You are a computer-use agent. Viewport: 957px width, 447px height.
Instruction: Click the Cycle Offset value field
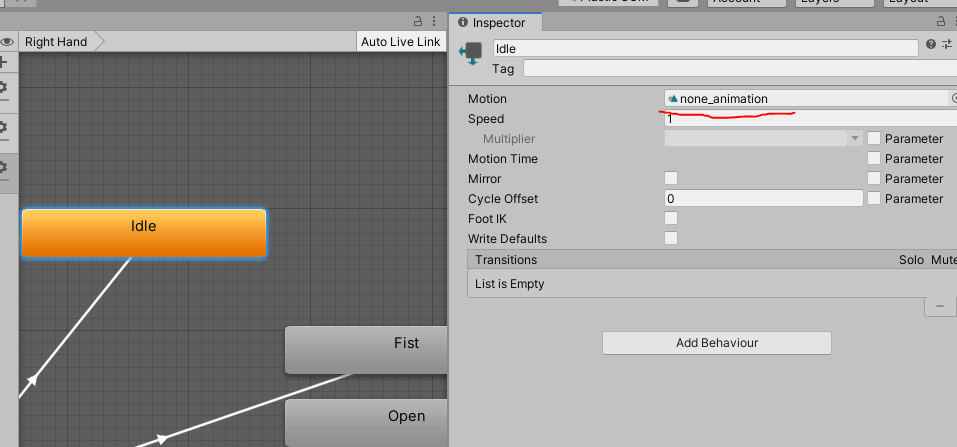tap(764, 198)
